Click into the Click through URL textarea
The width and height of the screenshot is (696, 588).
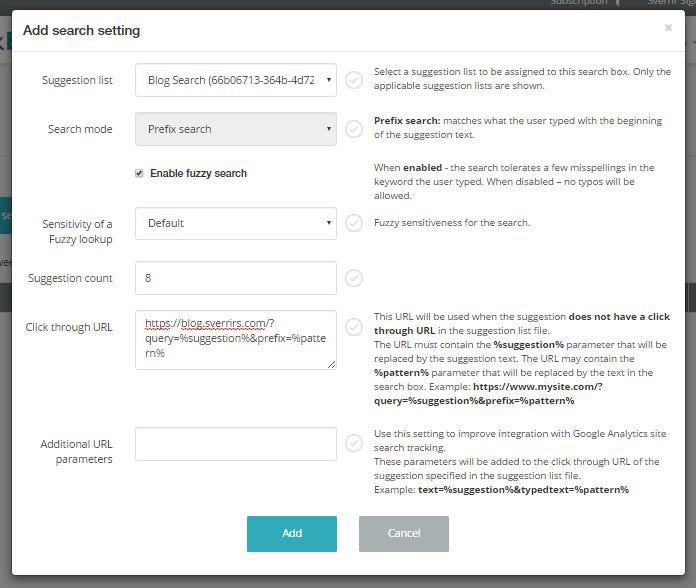(x=236, y=340)
